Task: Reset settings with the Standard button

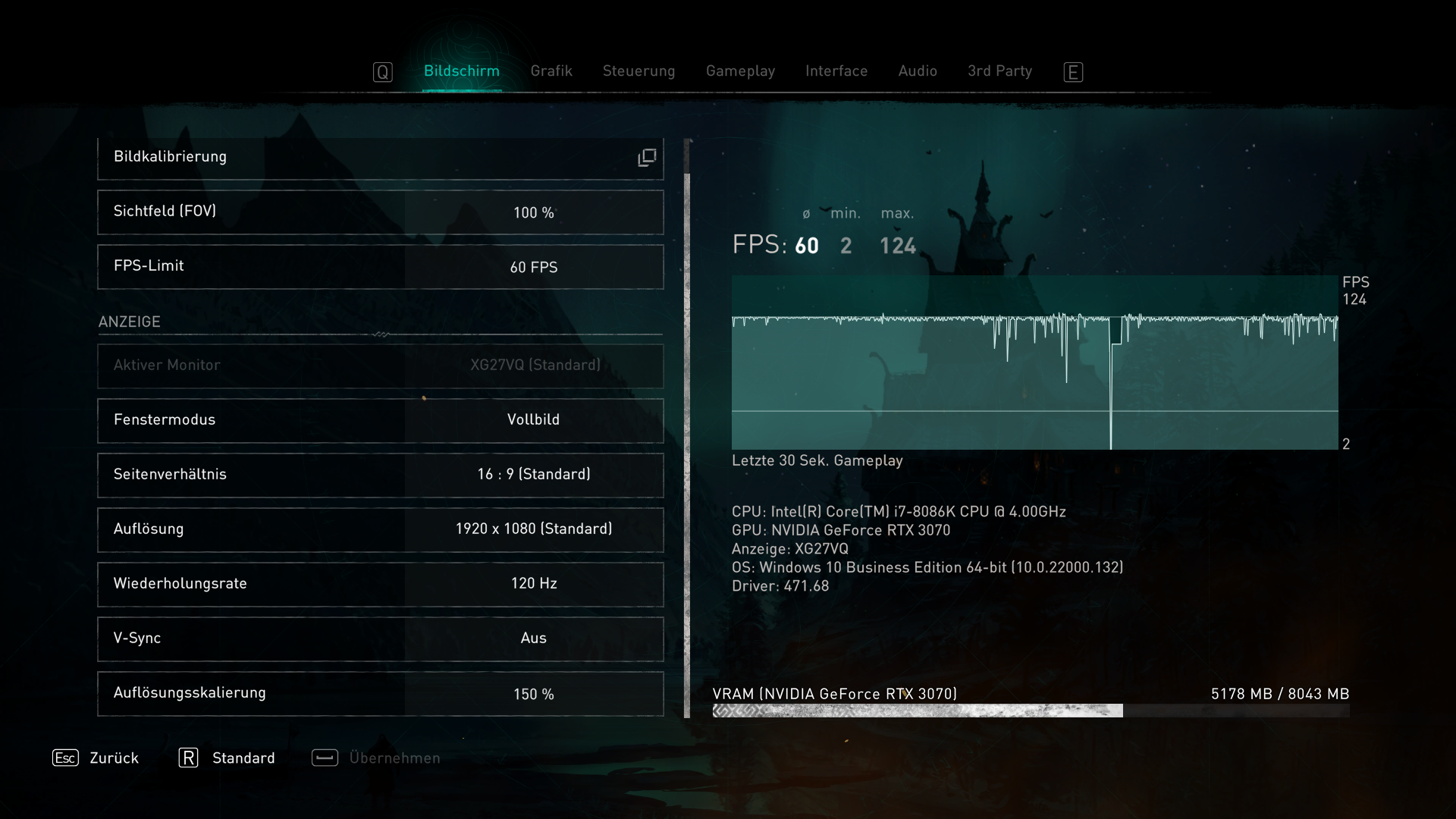Action: (x=244, y=758)
